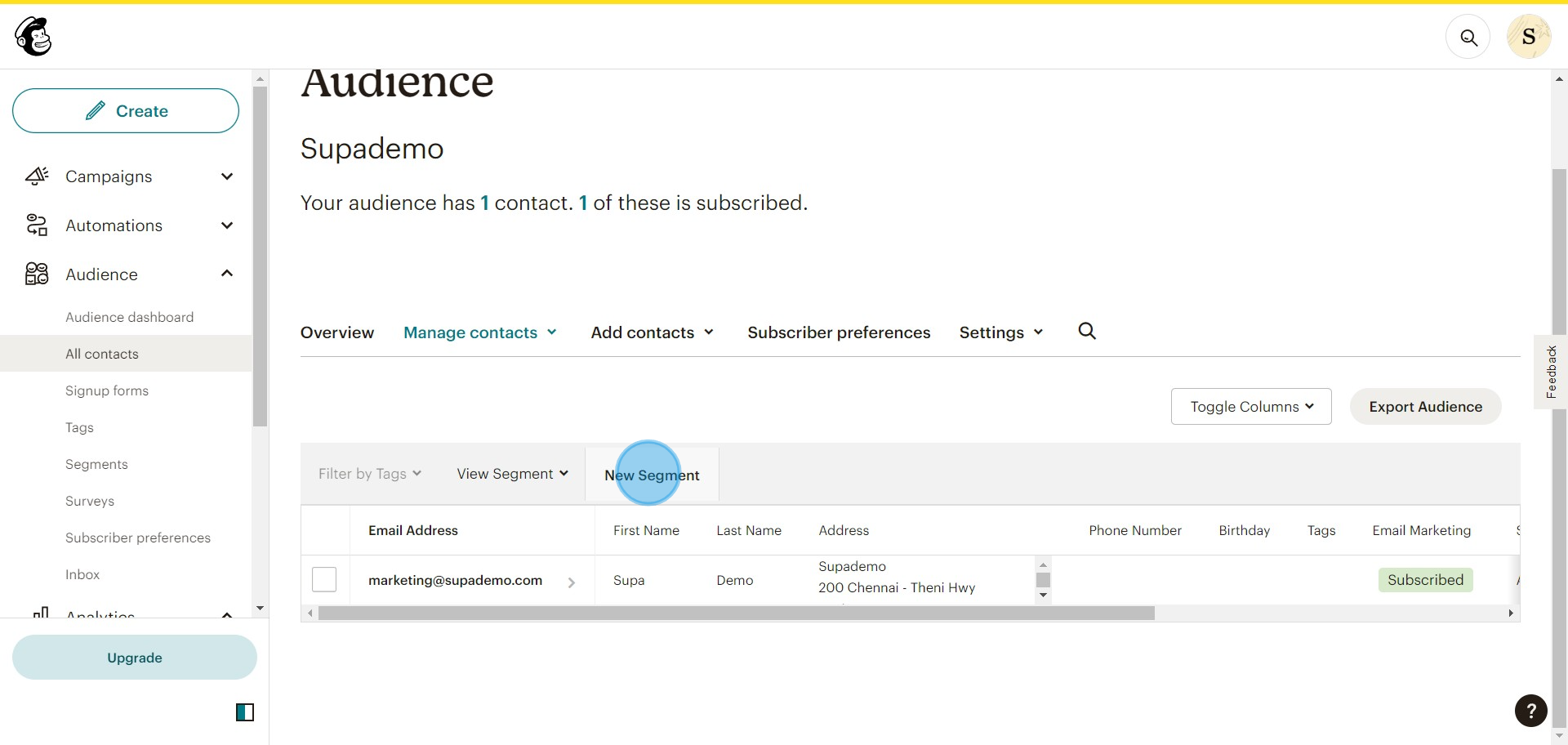
Task: Open contact details arrow beside marketing@supademo.com
Action: (x=571, y=582)
